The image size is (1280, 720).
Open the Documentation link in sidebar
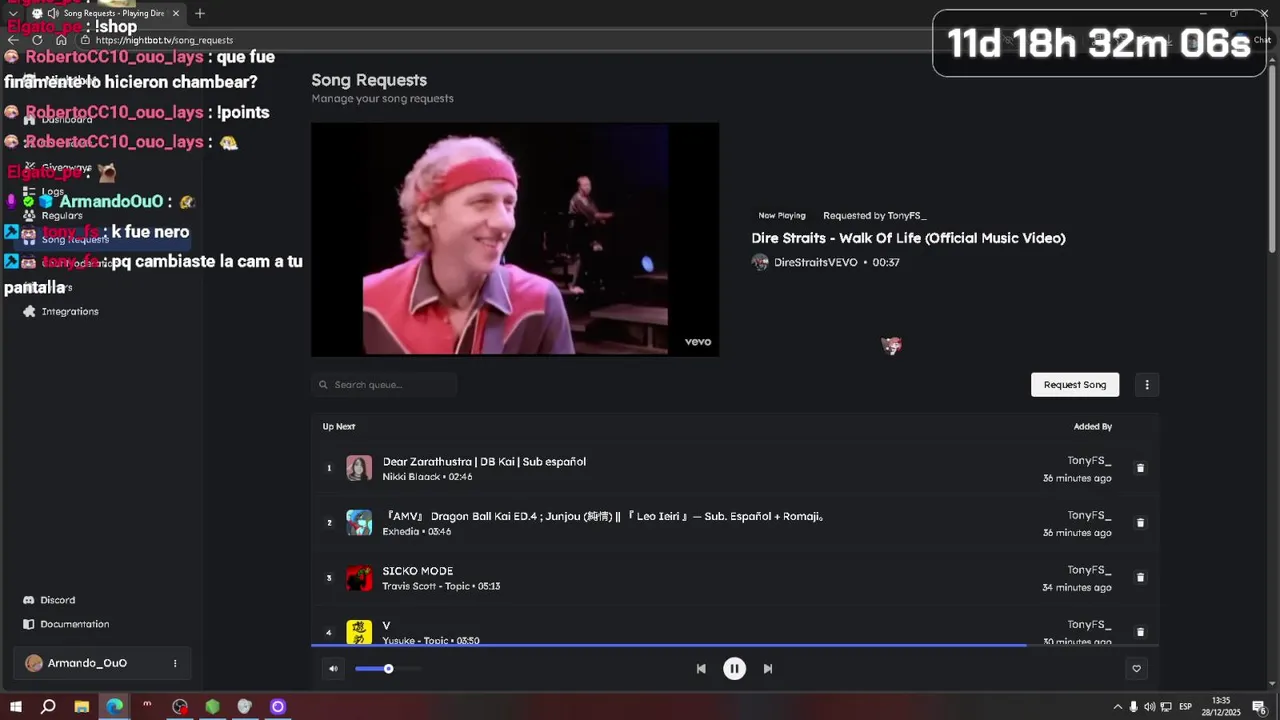[x=75, y=624]
